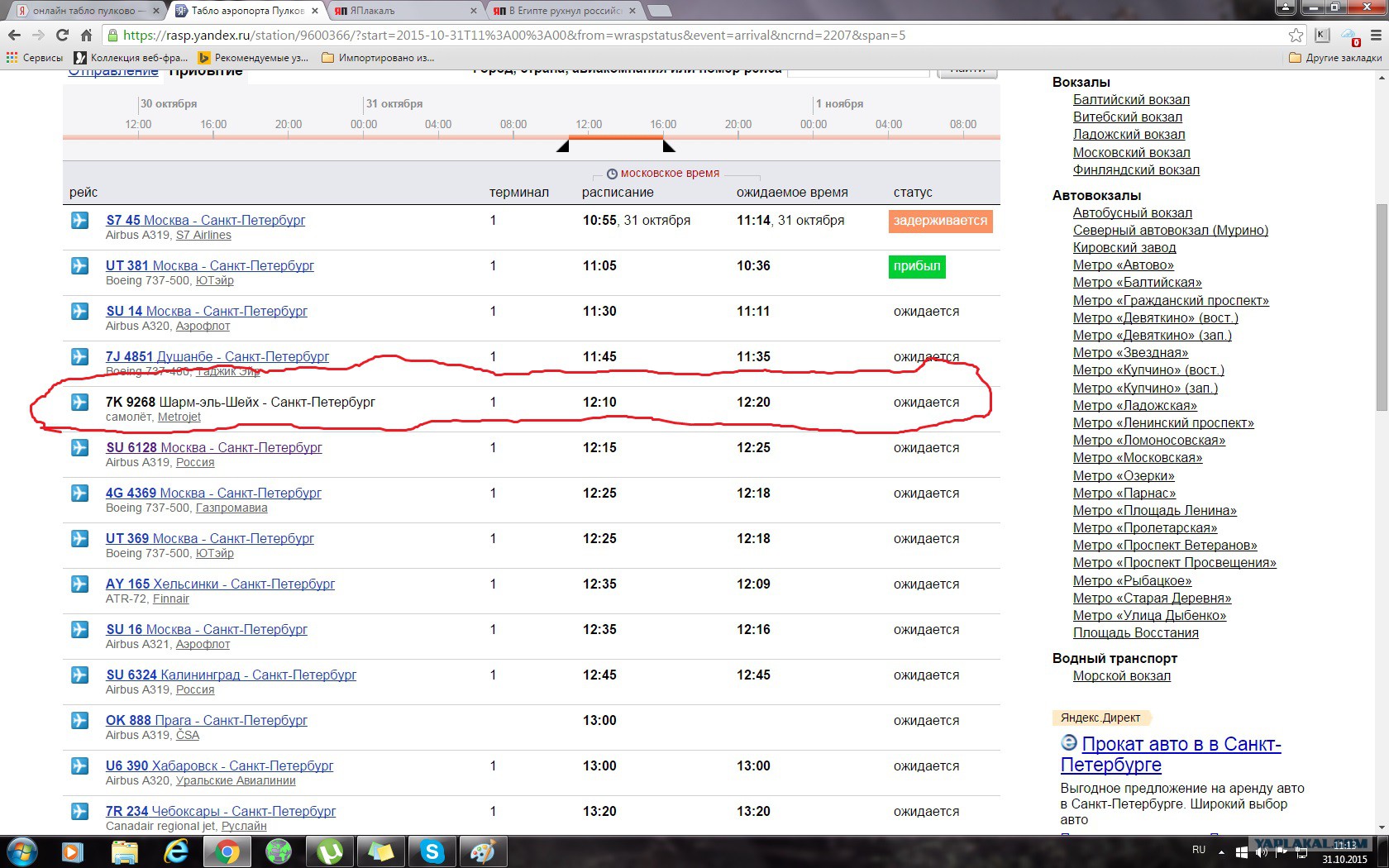Image resolution: width=1389 pixels, height=868 pixels.
Task: Open 'Морской вокзал' link
Action: 1122,676
